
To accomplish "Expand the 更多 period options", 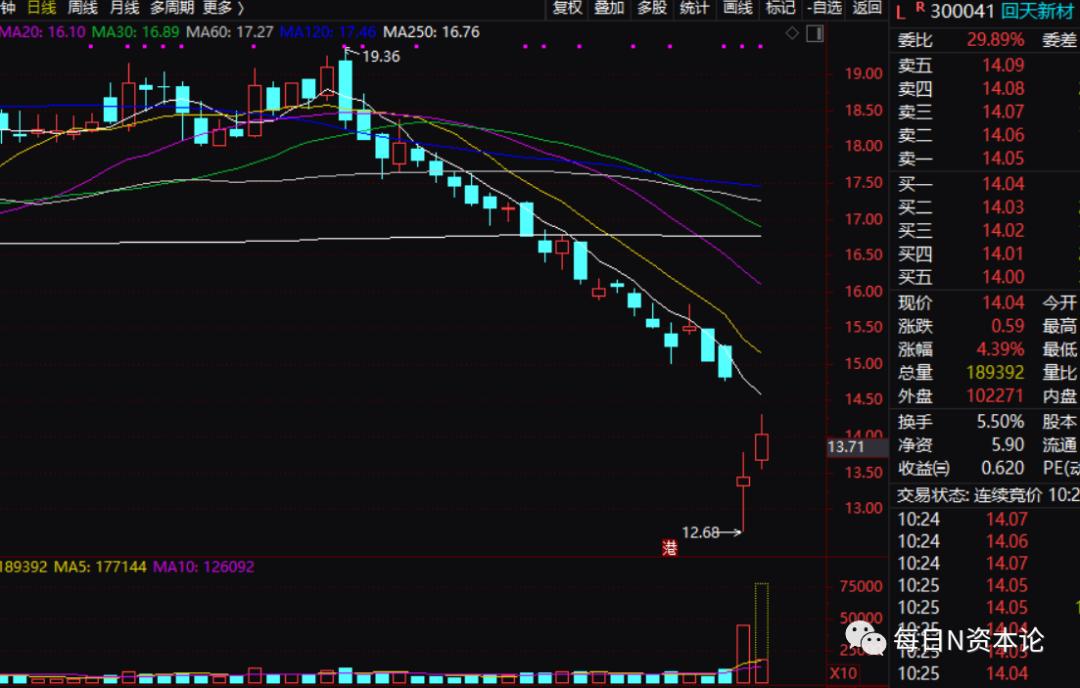I will pyautogui.click(x=223, y=8).
